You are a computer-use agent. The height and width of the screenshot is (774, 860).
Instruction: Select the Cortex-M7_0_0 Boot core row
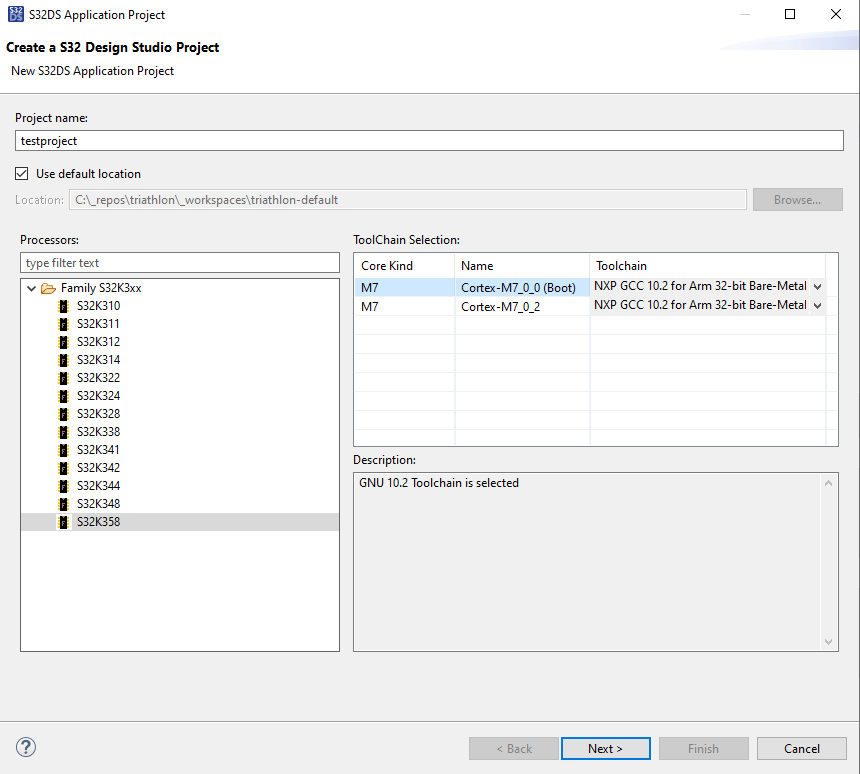(x=520, y=287)
